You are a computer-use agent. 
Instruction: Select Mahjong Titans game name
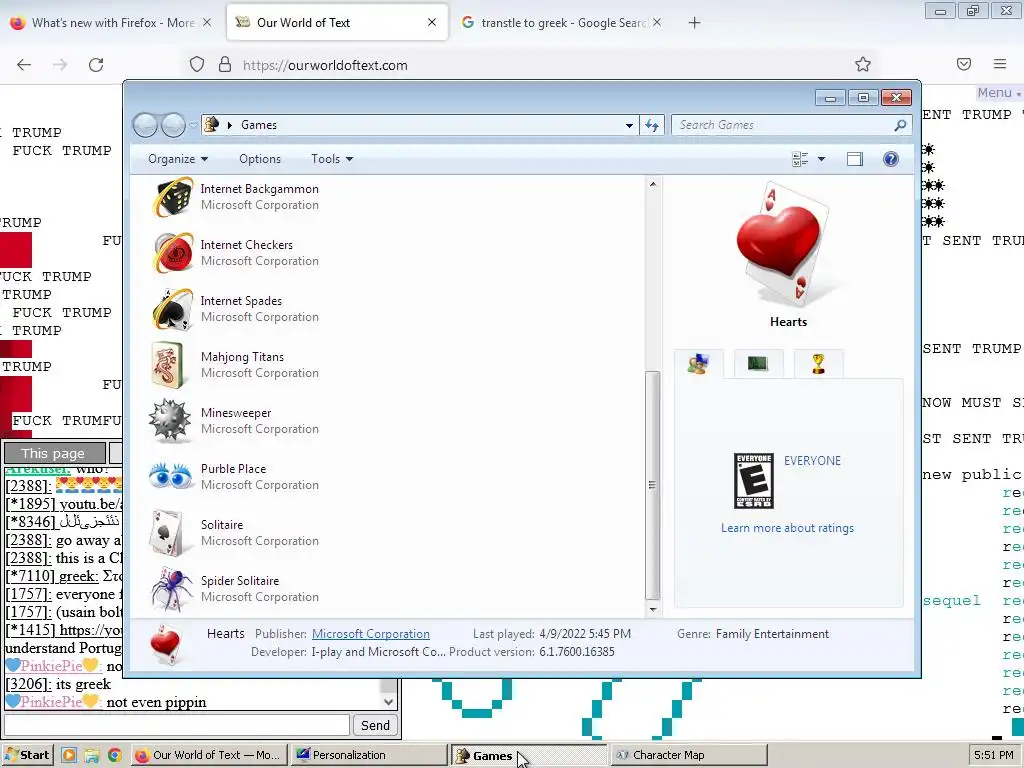[x=242, y=357]
